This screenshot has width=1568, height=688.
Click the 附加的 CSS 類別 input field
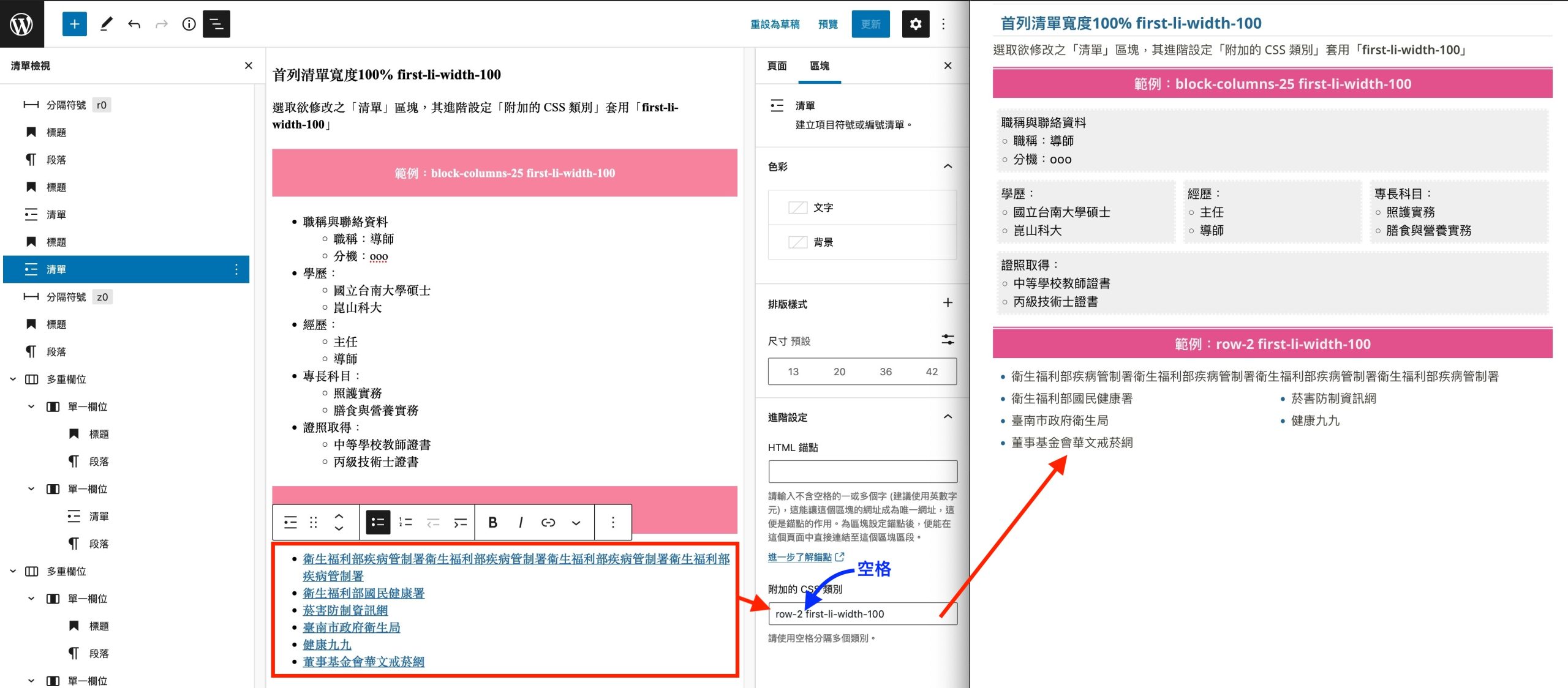[862, 613]
